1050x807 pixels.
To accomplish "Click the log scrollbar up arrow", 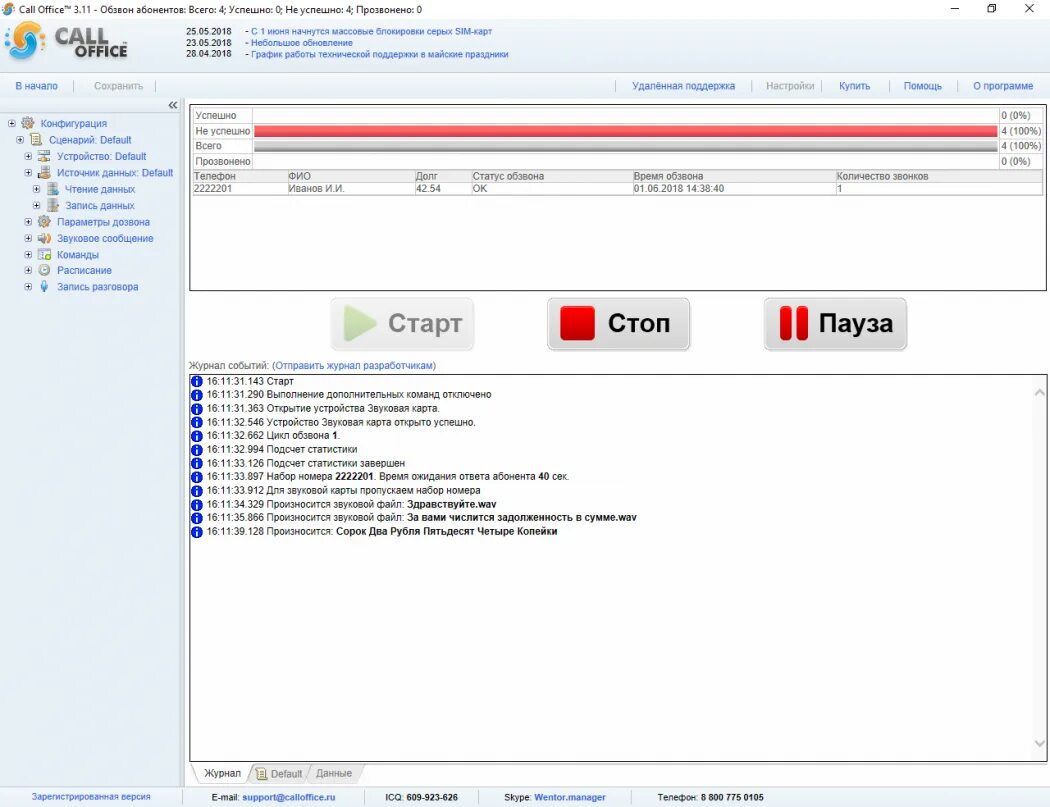I will pos(1039,393).
